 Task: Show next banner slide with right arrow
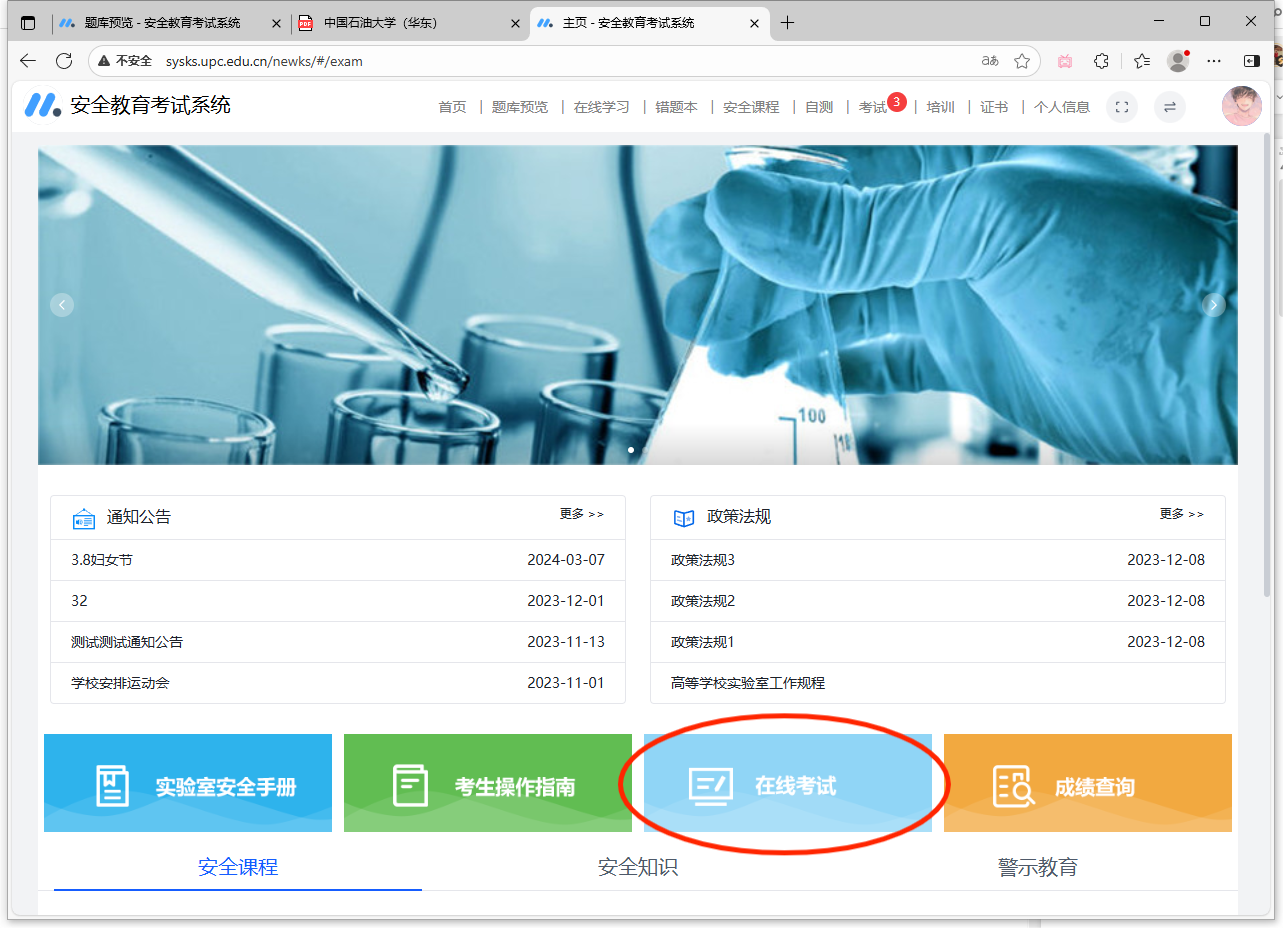pos(1214,305)
